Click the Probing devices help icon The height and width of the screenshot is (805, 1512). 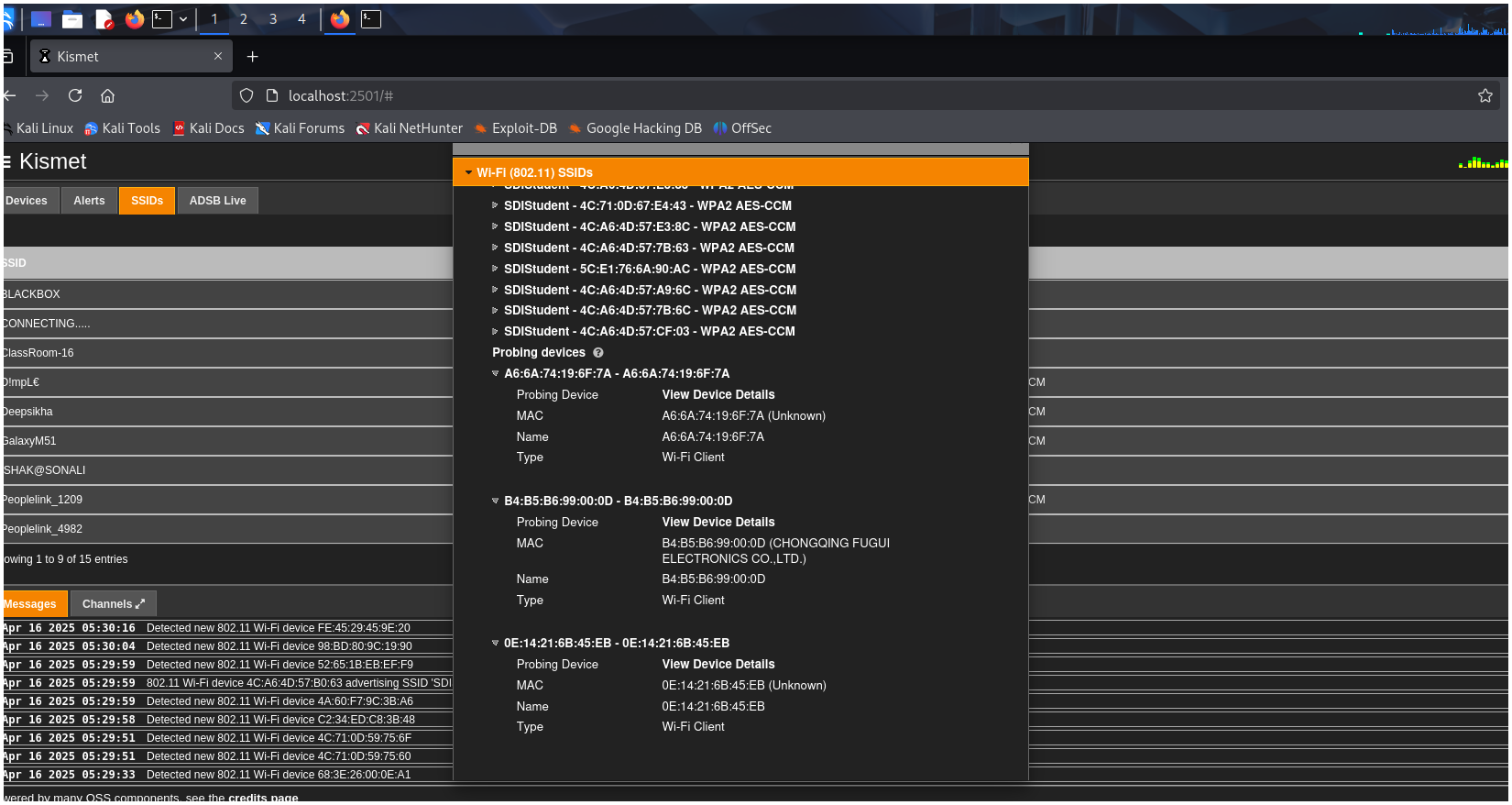tap(598, 353)
